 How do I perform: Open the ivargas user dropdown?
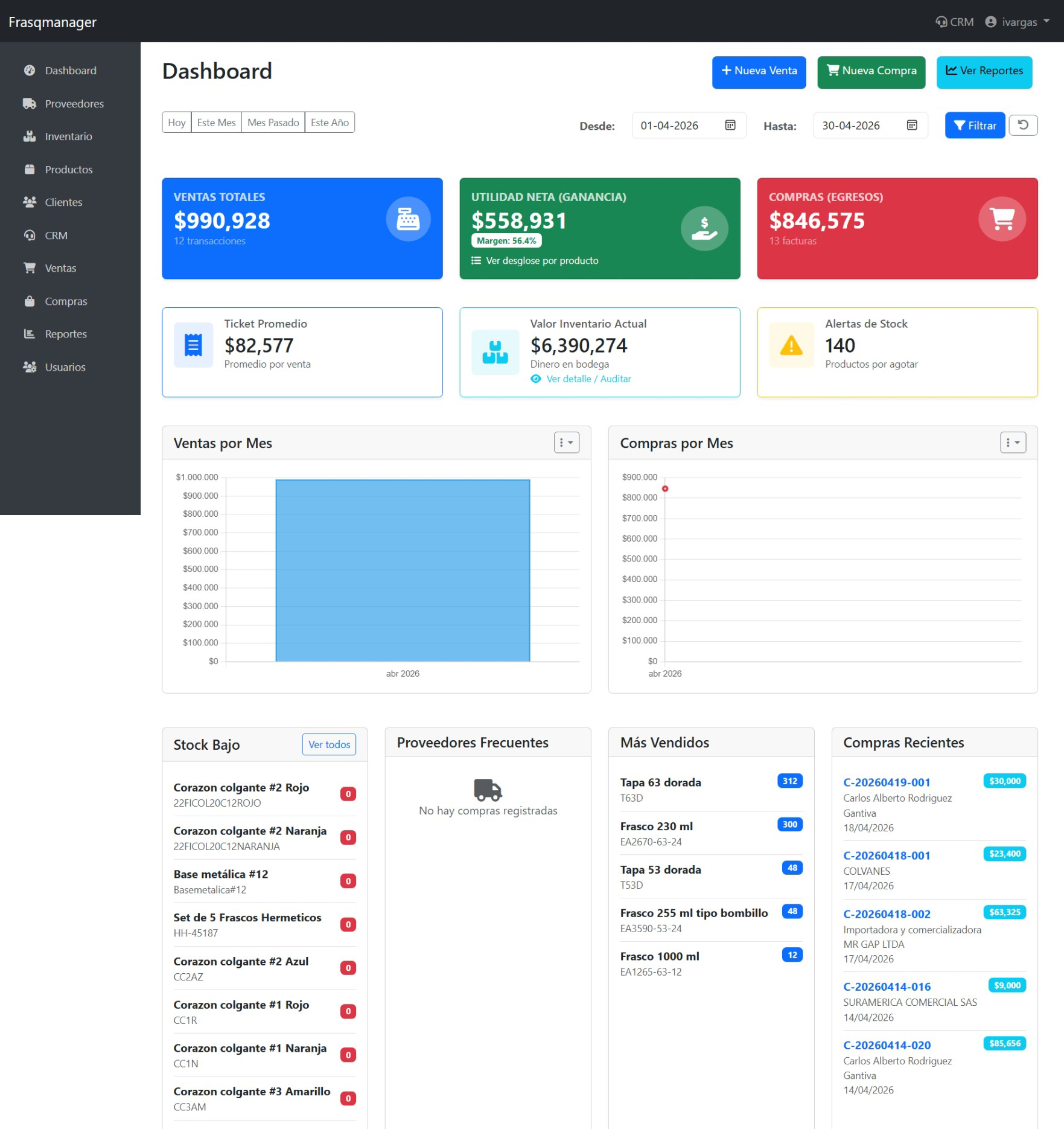(x=1018, y=22)
